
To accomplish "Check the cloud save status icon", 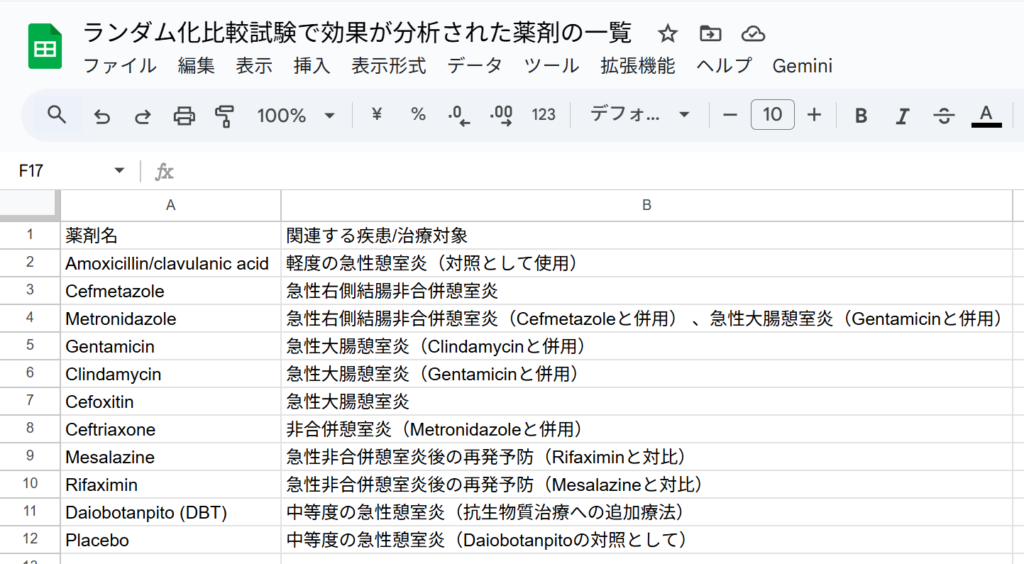I will 754,34.
